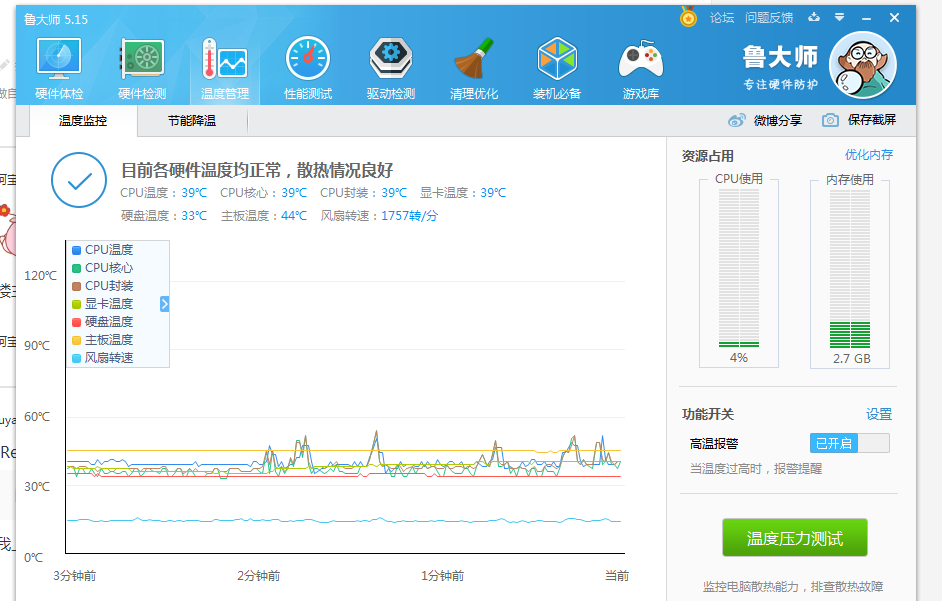Toggle 风扇转速 legend entry

[x=103, y=358]
